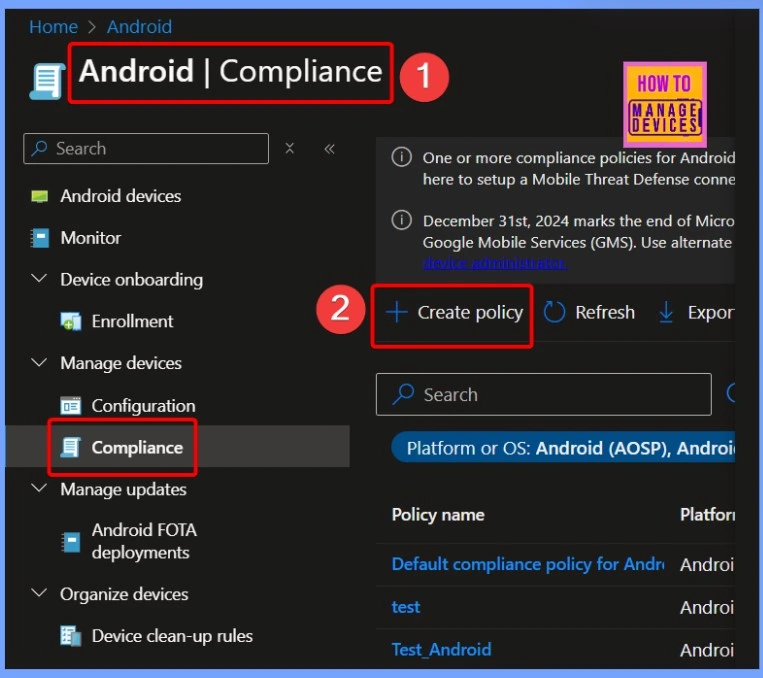
Task: Select Compliance in the sidebar
Action: 137,447
